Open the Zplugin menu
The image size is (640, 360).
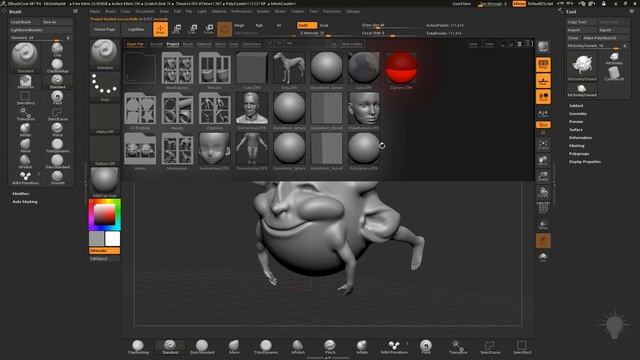pos(353,11)
